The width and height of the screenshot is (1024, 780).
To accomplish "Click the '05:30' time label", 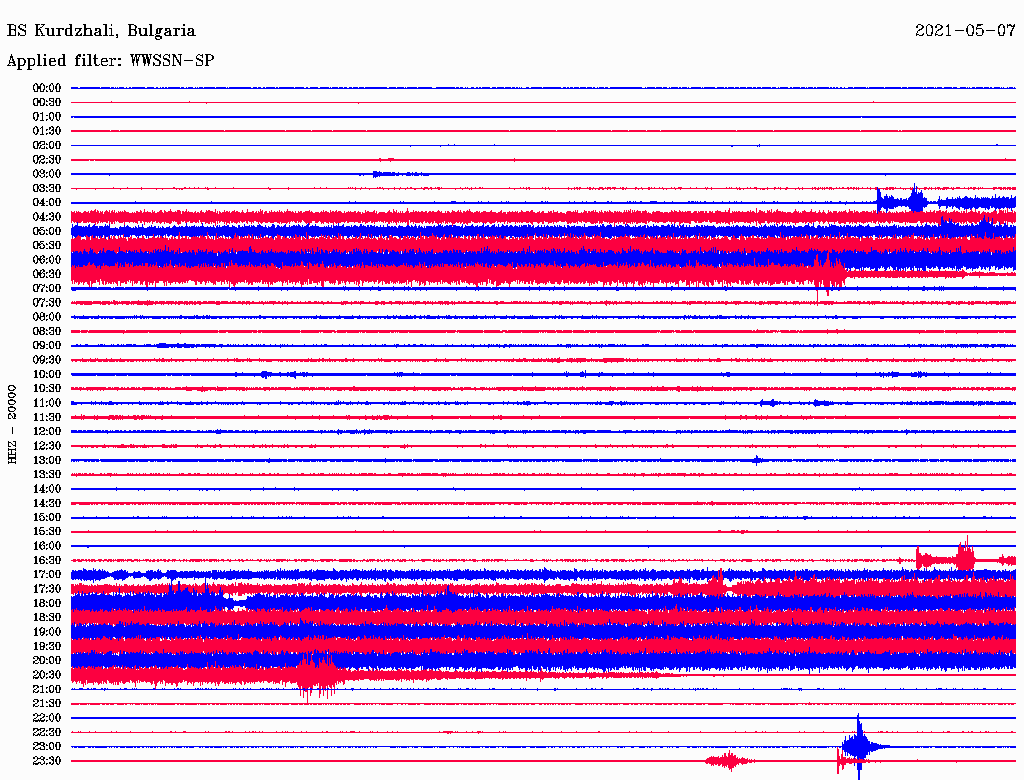I will point(47,245).
